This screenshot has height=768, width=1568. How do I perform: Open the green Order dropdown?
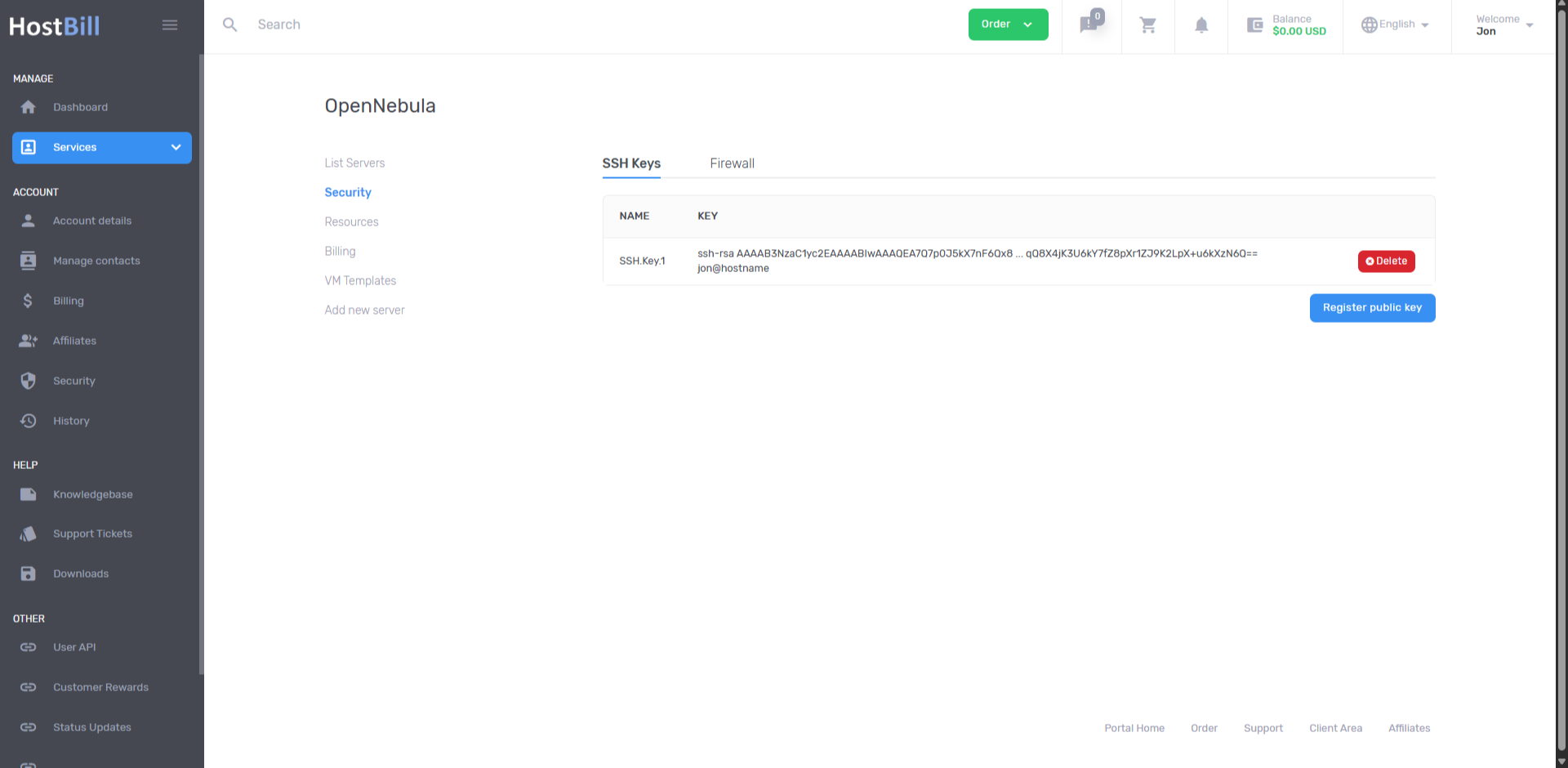click(x=1008, y=25)
